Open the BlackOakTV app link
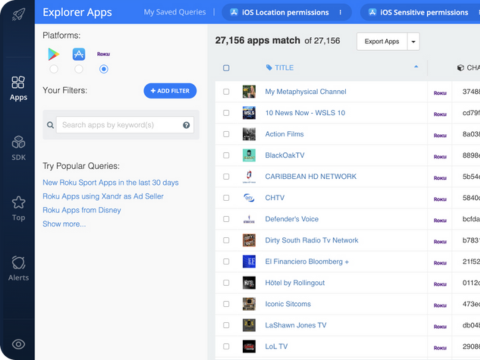The image size is (480, 360). tap(285, 155)
